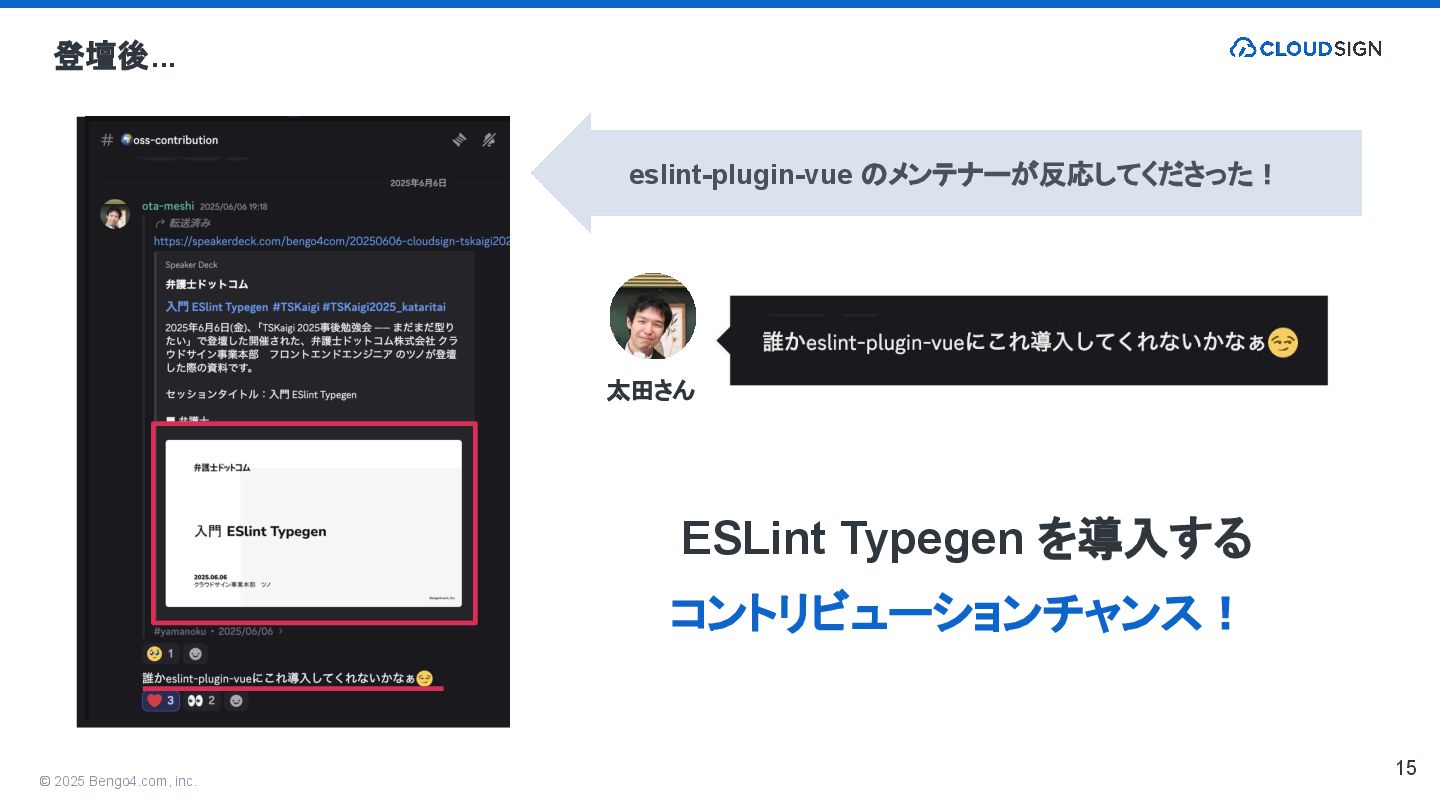Click the channel hash icon beside oss-contribution
Screen dimensions: 1440x810
coord(106,140)
